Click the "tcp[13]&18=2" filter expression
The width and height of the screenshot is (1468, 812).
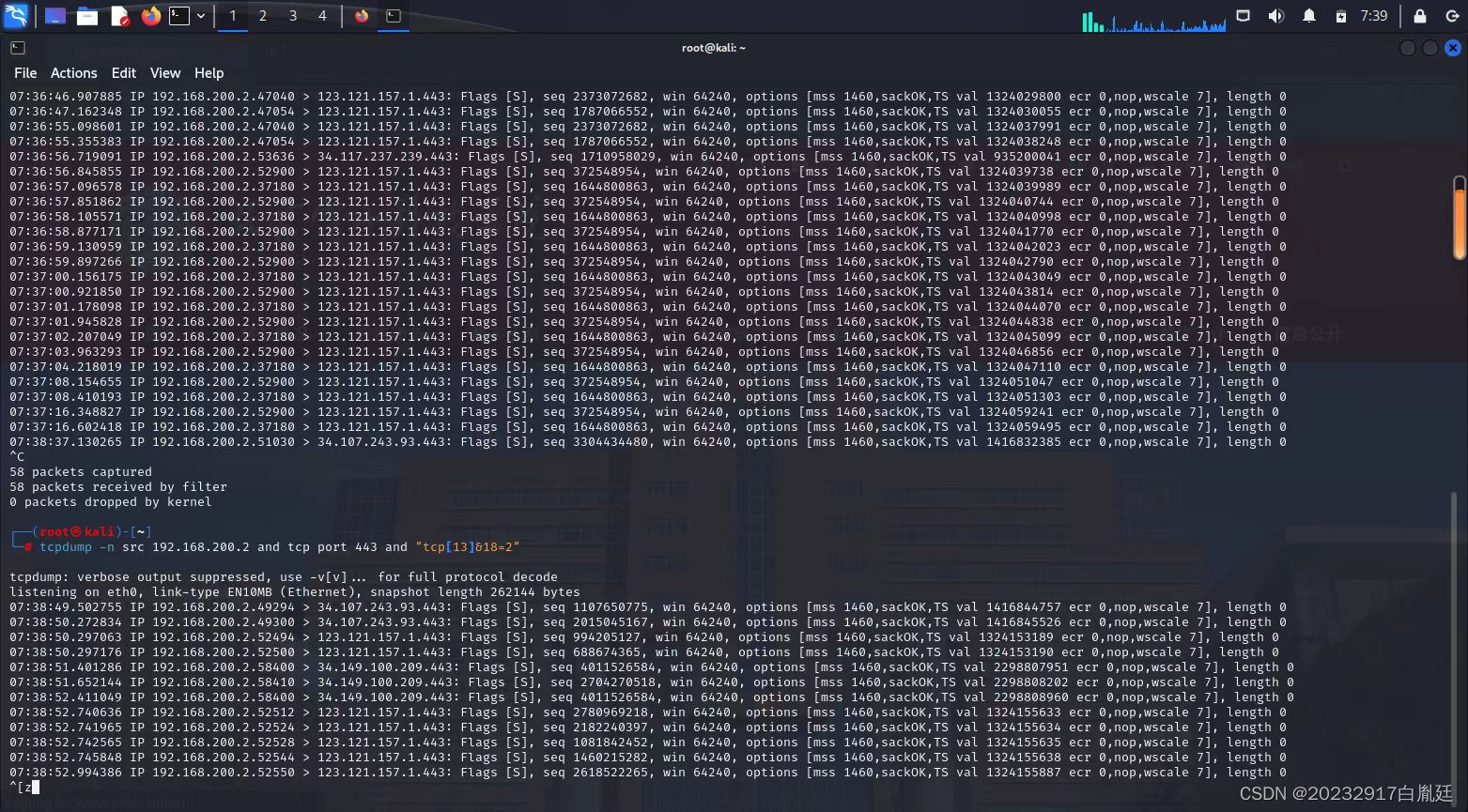468,547
